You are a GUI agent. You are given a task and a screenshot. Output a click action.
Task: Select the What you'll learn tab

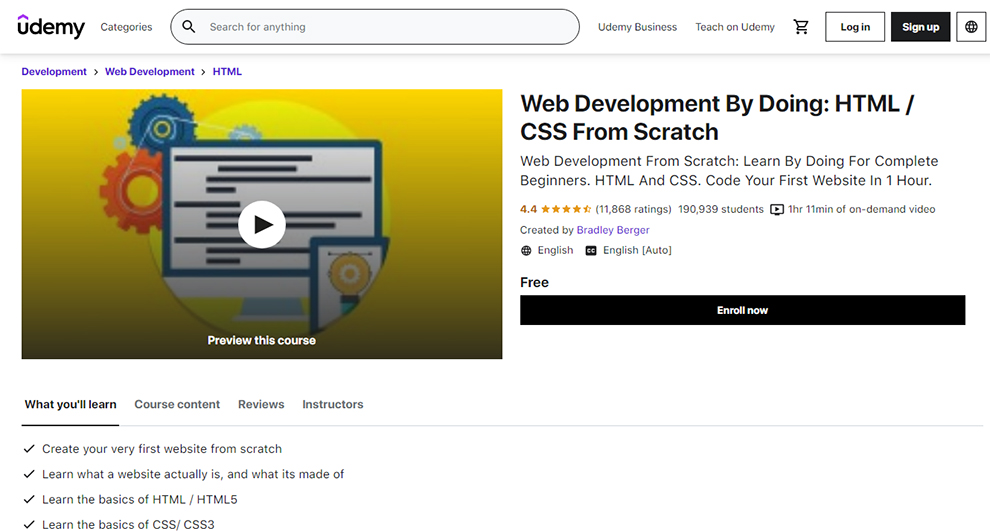click(x=70, y=404)
